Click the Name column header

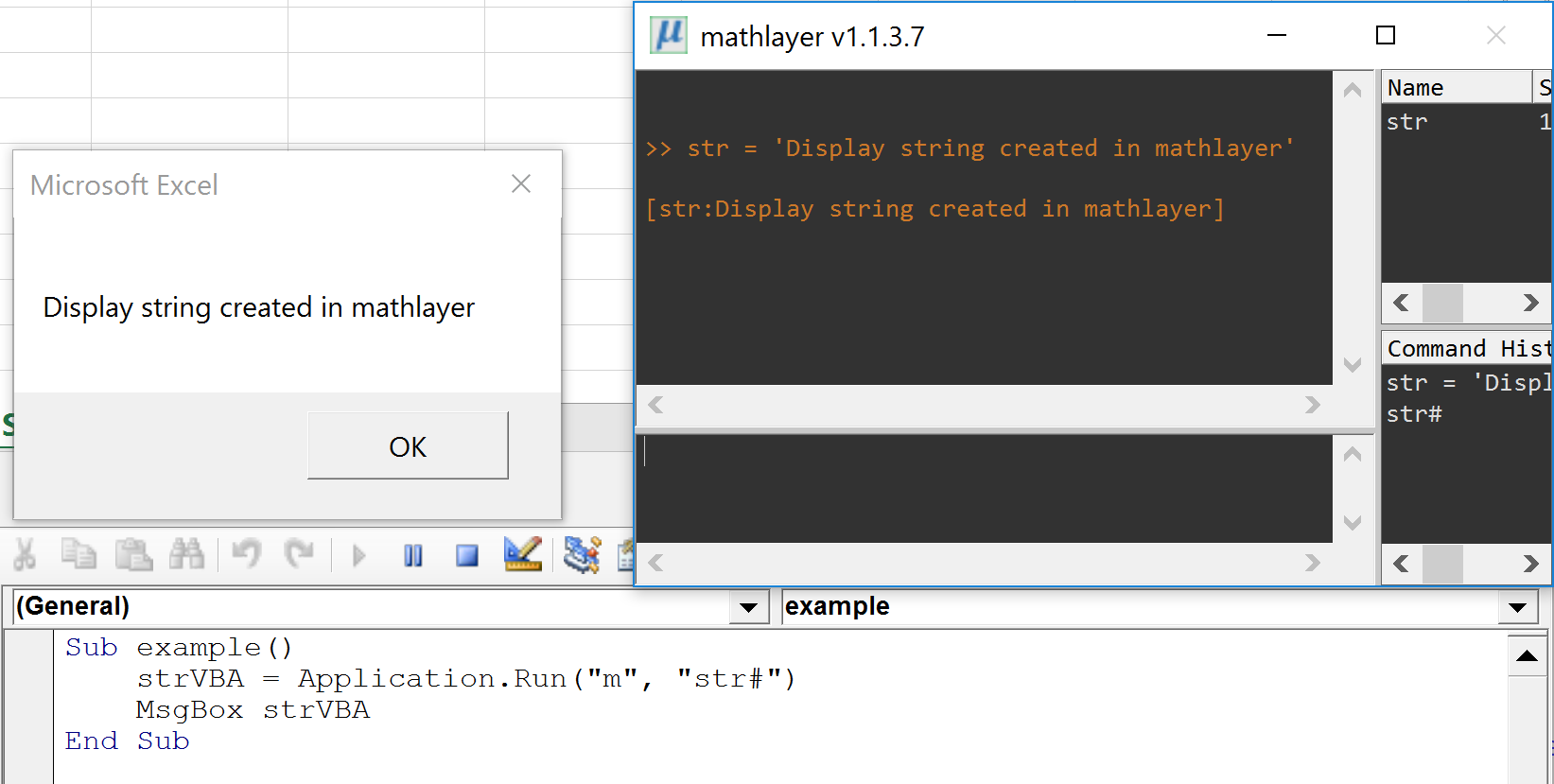(1455, 88)
